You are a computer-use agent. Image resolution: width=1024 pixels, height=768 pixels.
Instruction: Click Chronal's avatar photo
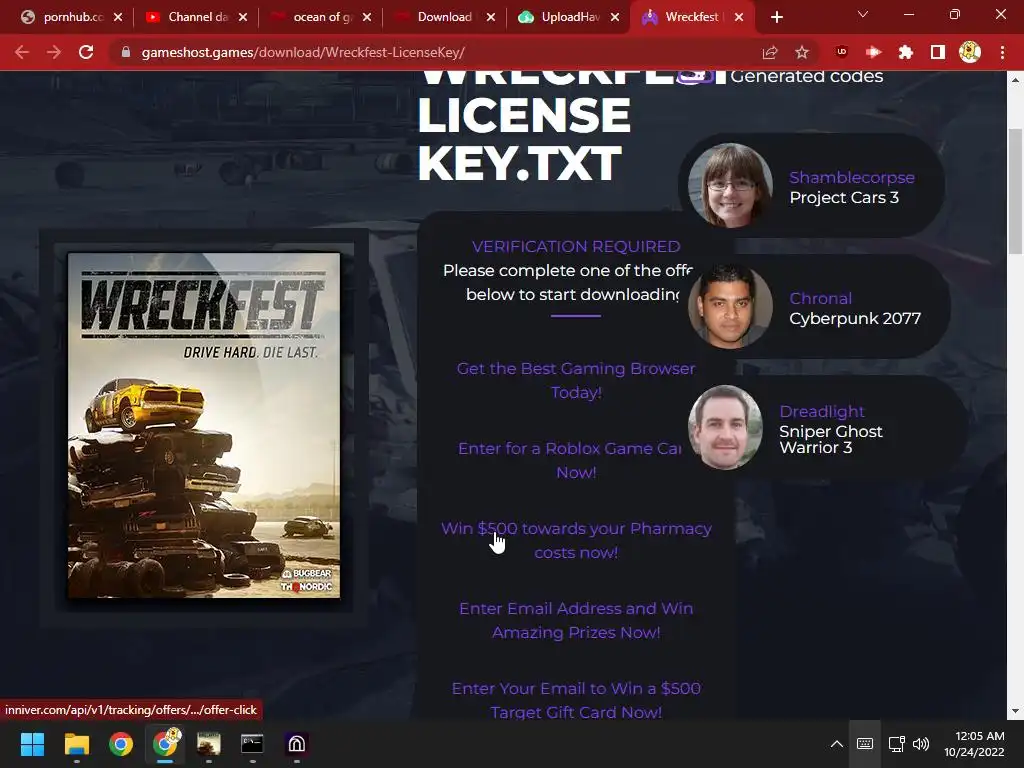[730, 306]
